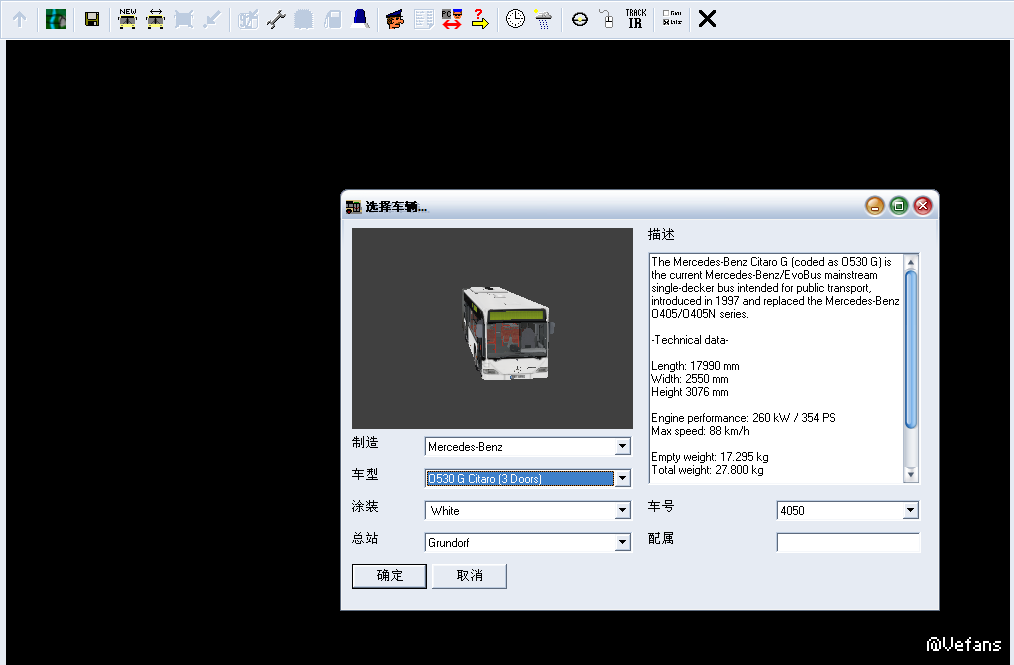1014x665 pixels.
Task: Click the bus preview thumbnail
Action: point(492,328)
